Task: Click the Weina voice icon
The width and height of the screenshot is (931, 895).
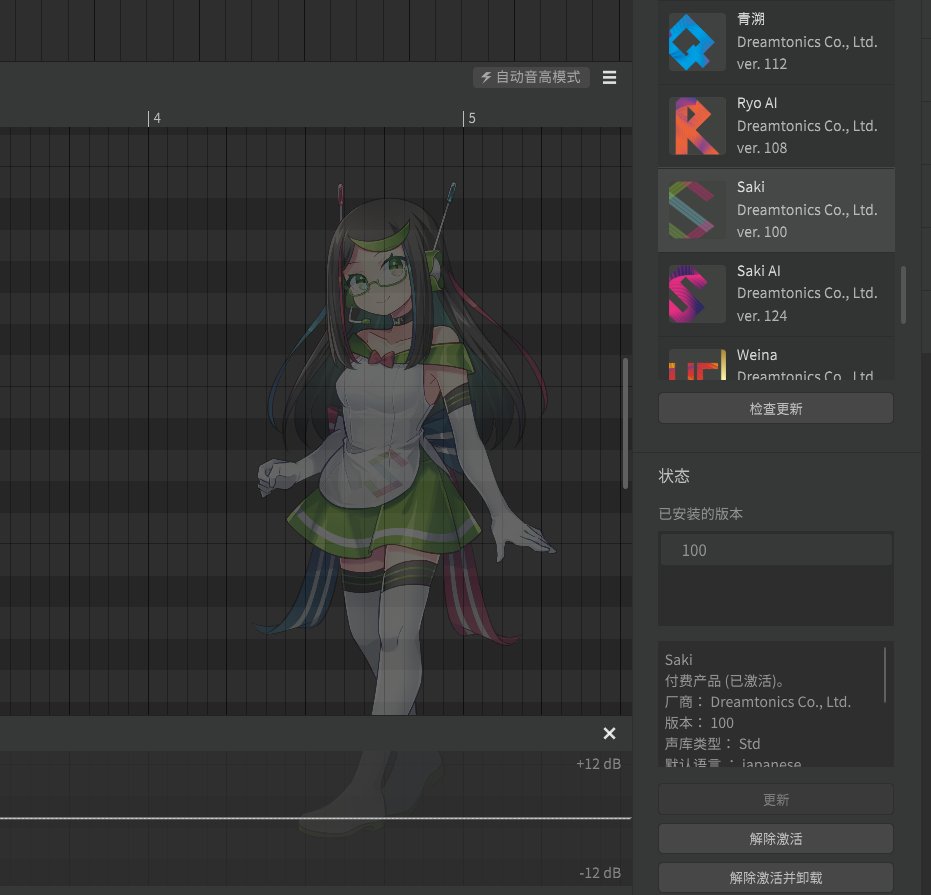Action: point(697,364)
